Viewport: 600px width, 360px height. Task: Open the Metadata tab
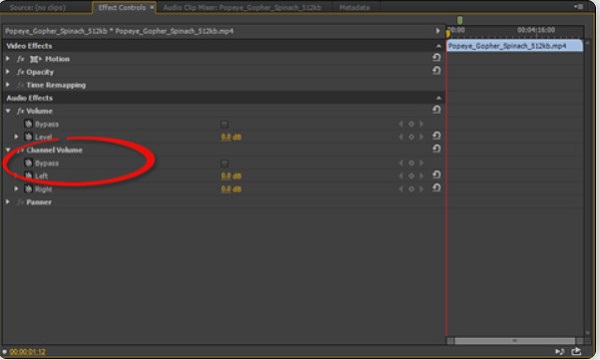[354, 7]
